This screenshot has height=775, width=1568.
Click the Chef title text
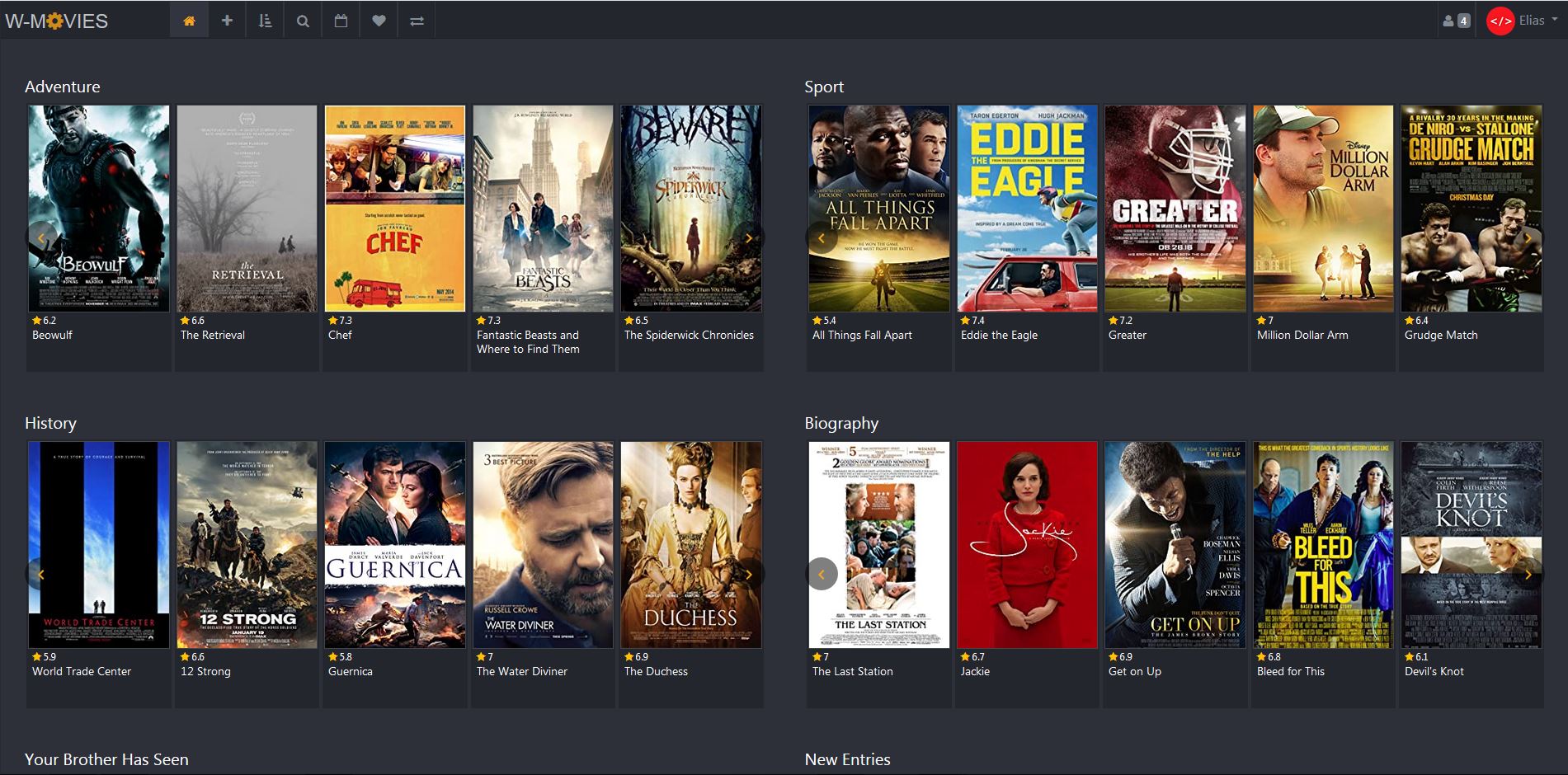[340, 335]
